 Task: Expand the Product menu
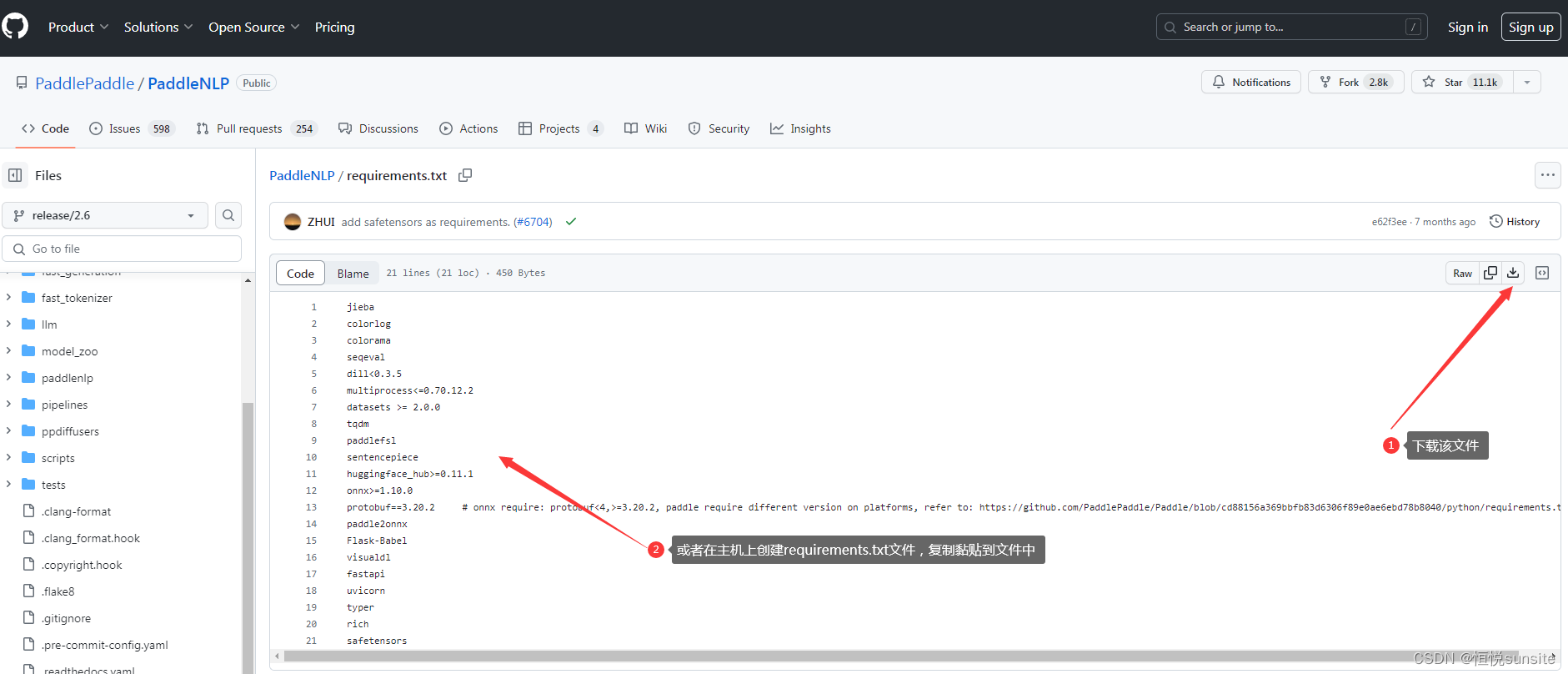pyautogui.click(x=78, y=27)
